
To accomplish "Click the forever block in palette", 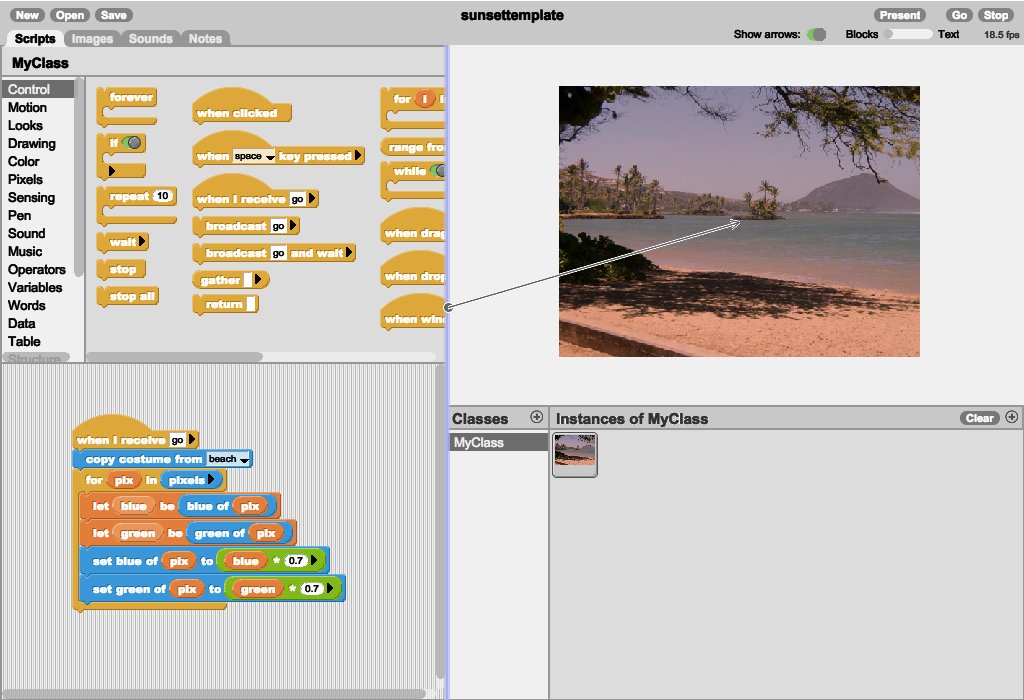I will click(x=131, y=97).
